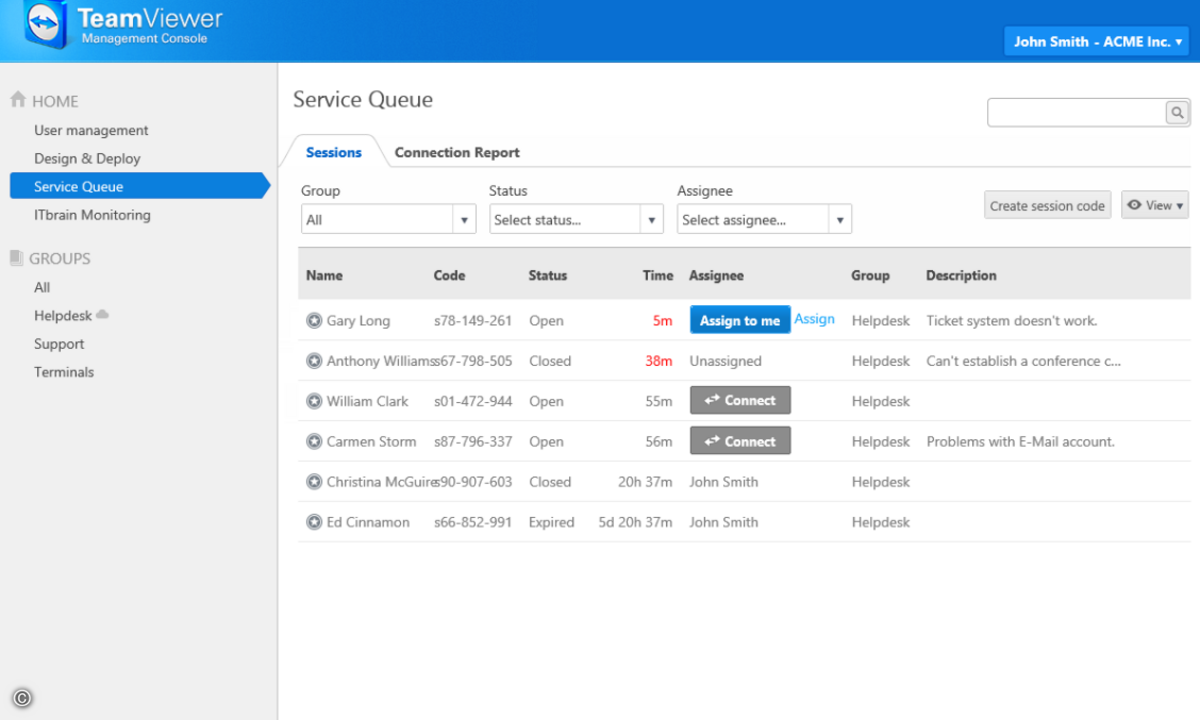Click the TeamViewer logo icon

click(x=47, y=26)
